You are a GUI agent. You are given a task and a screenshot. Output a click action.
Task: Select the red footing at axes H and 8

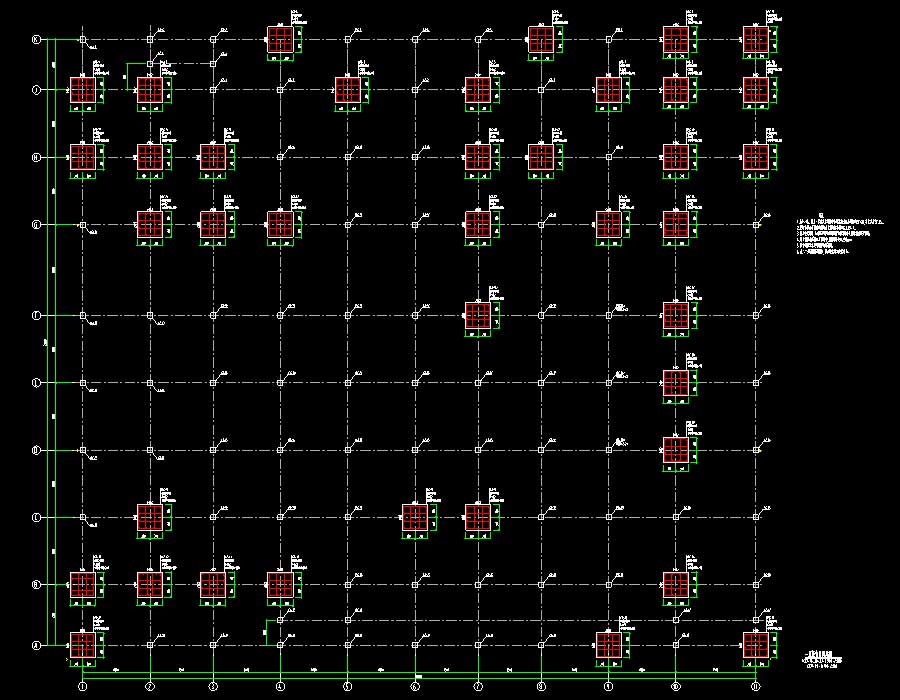[x=541, y=157]
